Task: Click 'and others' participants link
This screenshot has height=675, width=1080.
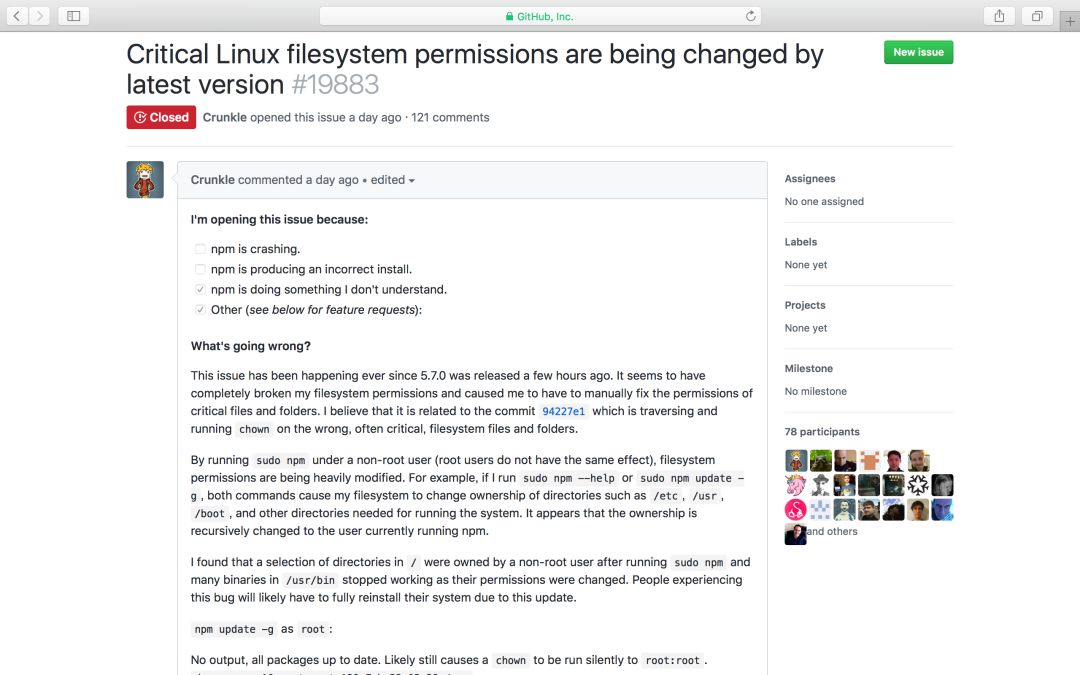Action: [832, 532]
